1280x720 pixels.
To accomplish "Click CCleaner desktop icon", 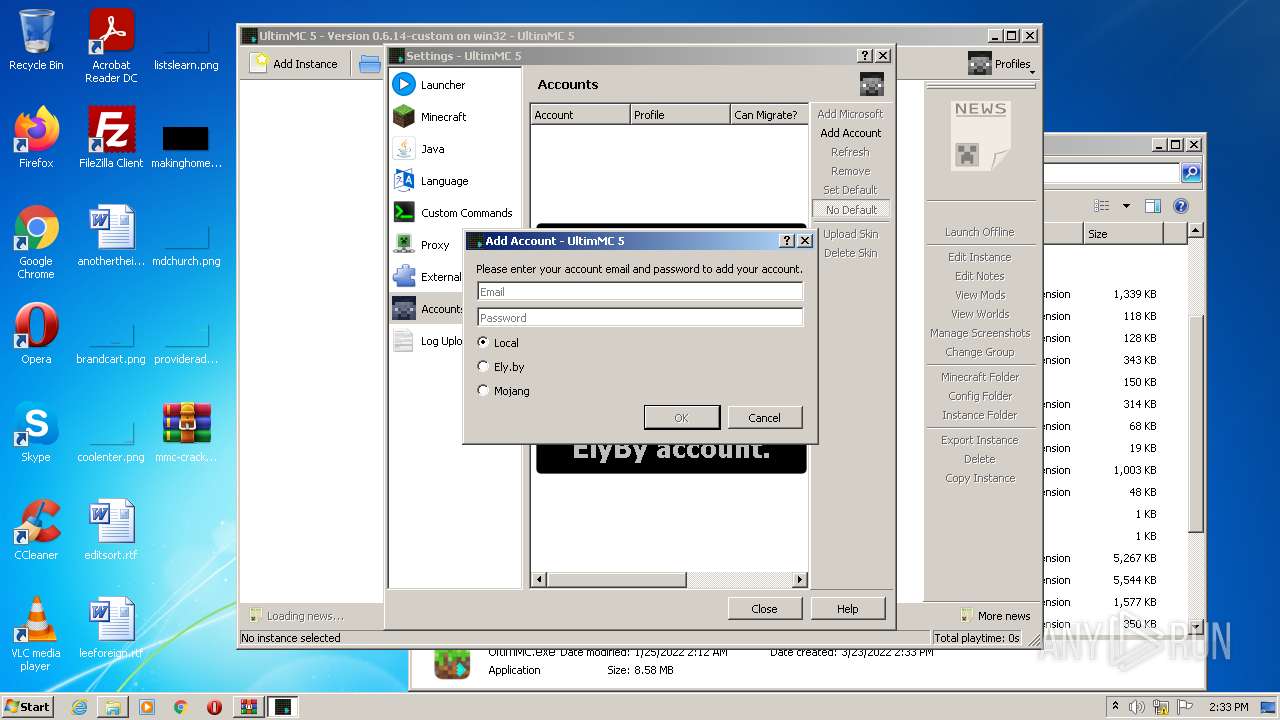I will pyautogui.click(x=36, y=531).
